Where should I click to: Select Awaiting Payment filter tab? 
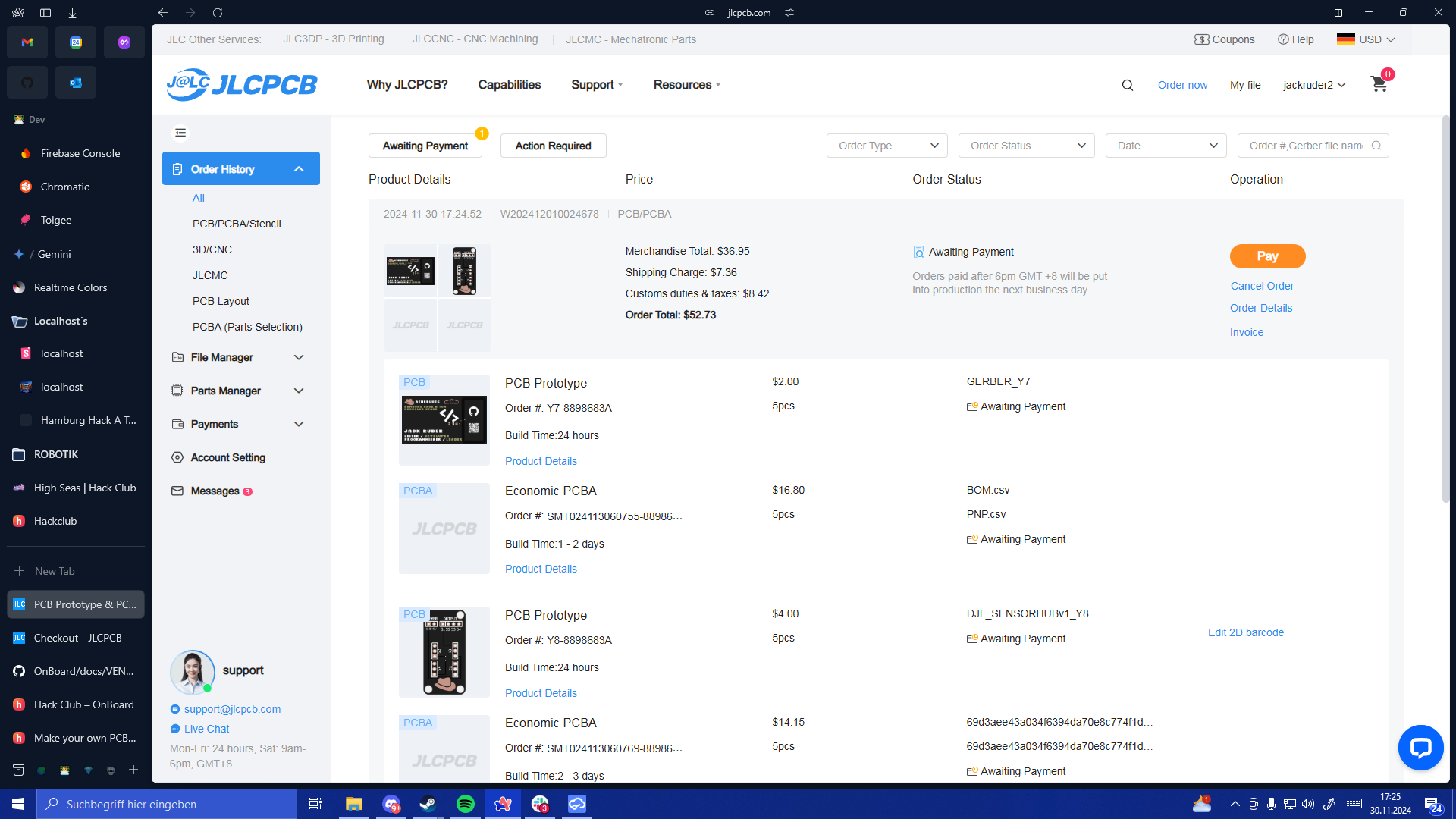425,145
